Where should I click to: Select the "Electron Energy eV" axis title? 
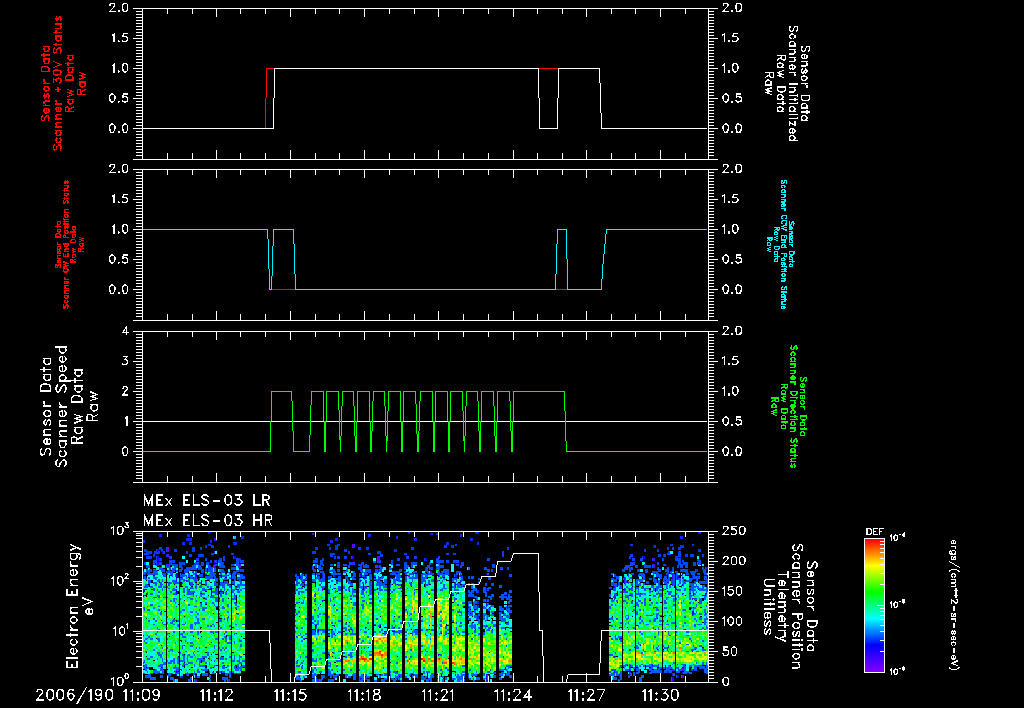(80, 605)
